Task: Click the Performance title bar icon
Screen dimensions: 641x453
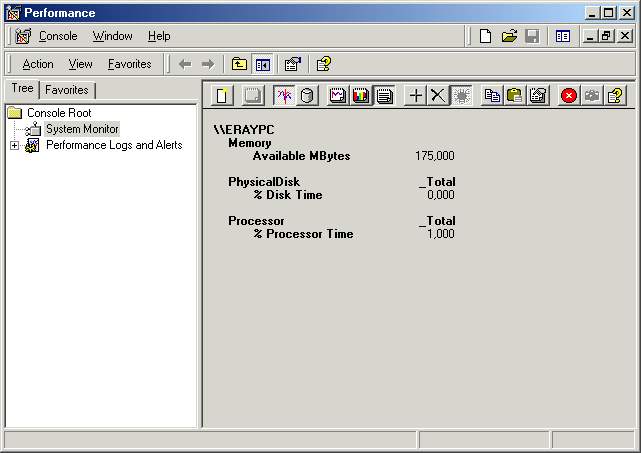Action: [13, 13]
